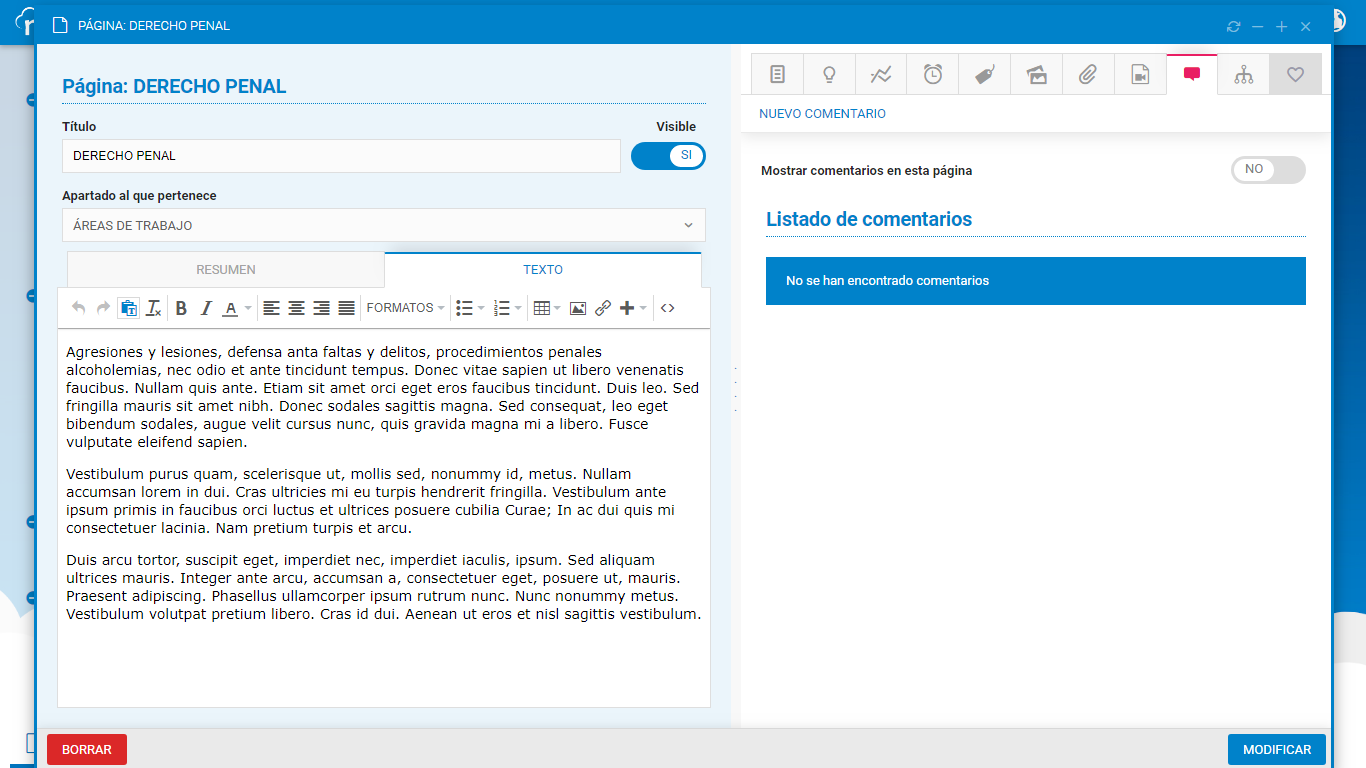Open the hierarchy tree panel icon
This screenshot has height=768, width=1366.
[x=1243, y=75]
